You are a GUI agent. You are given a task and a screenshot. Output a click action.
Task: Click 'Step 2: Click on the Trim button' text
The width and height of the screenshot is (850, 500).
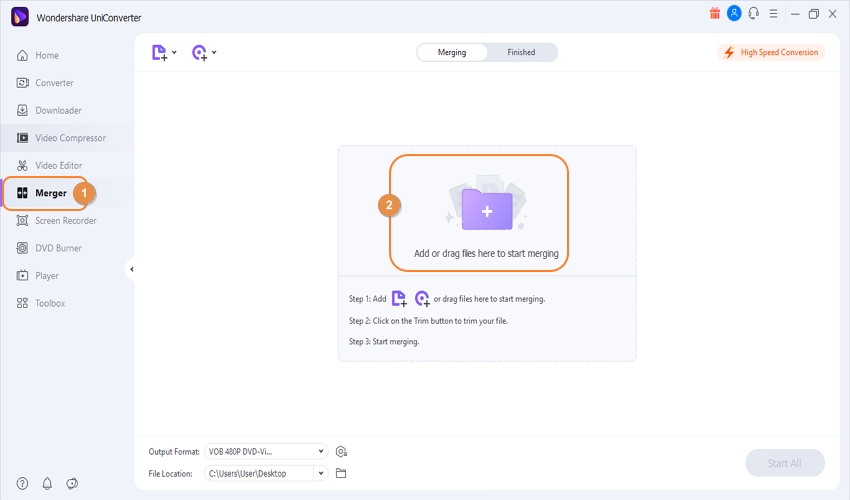428,321
